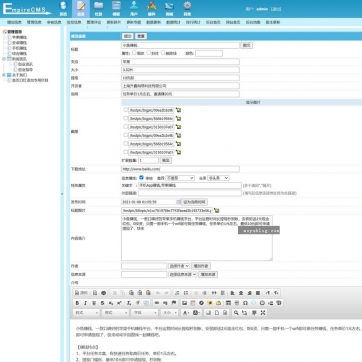Click the 重置 (reset) button
Viewport: 362px width, 362px height.
(x=141, y=36)
